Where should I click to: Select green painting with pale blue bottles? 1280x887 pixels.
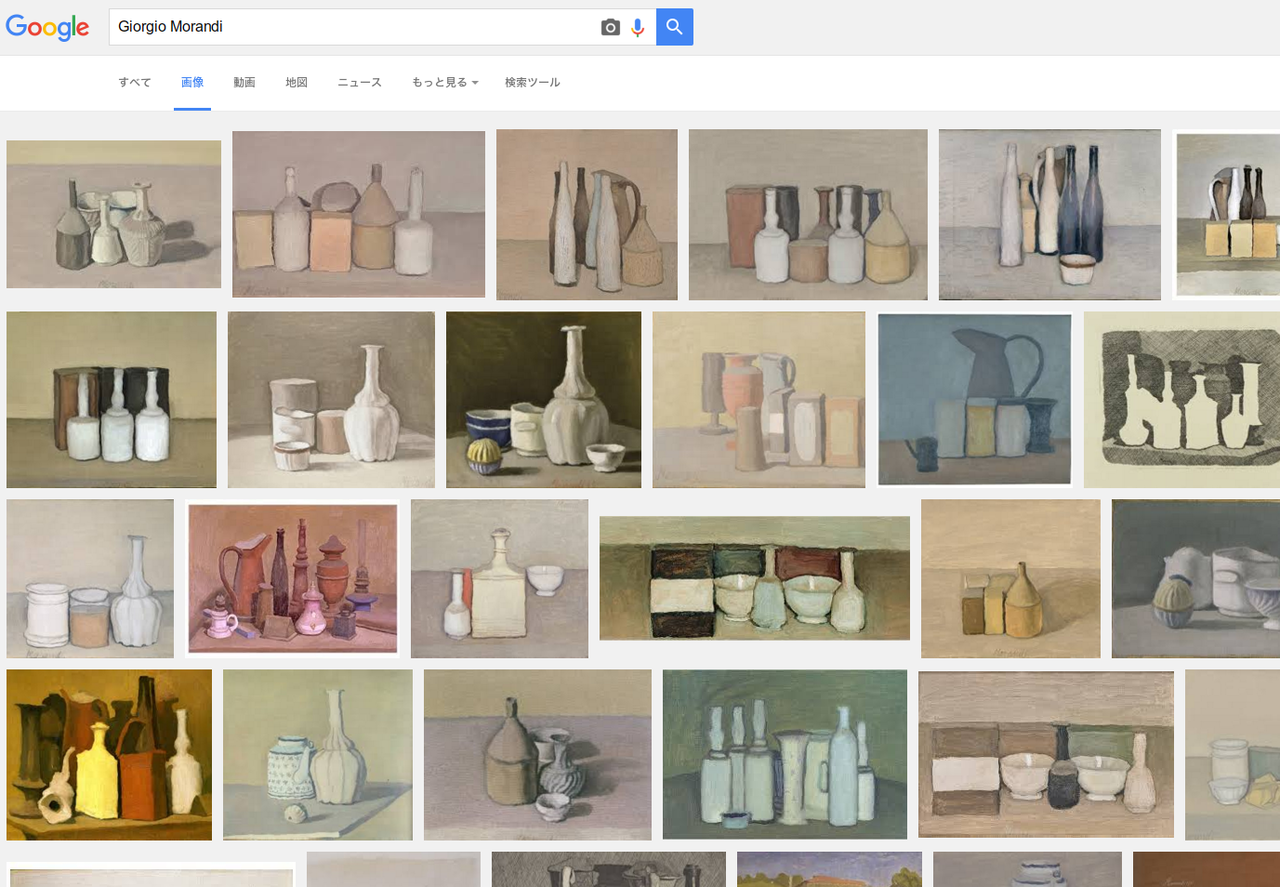(785, 754)
